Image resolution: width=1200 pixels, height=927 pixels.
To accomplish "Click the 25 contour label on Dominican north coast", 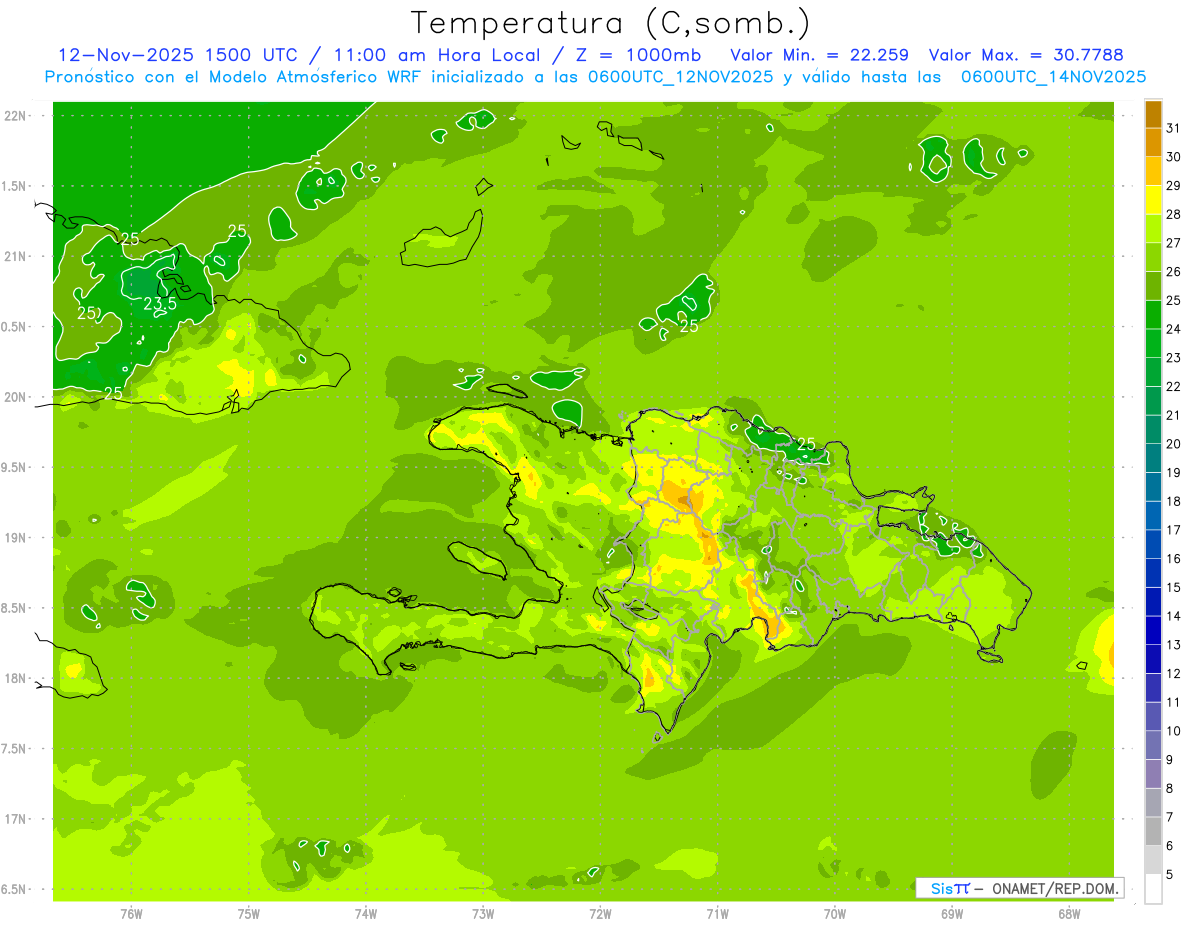I will point(806,444).
